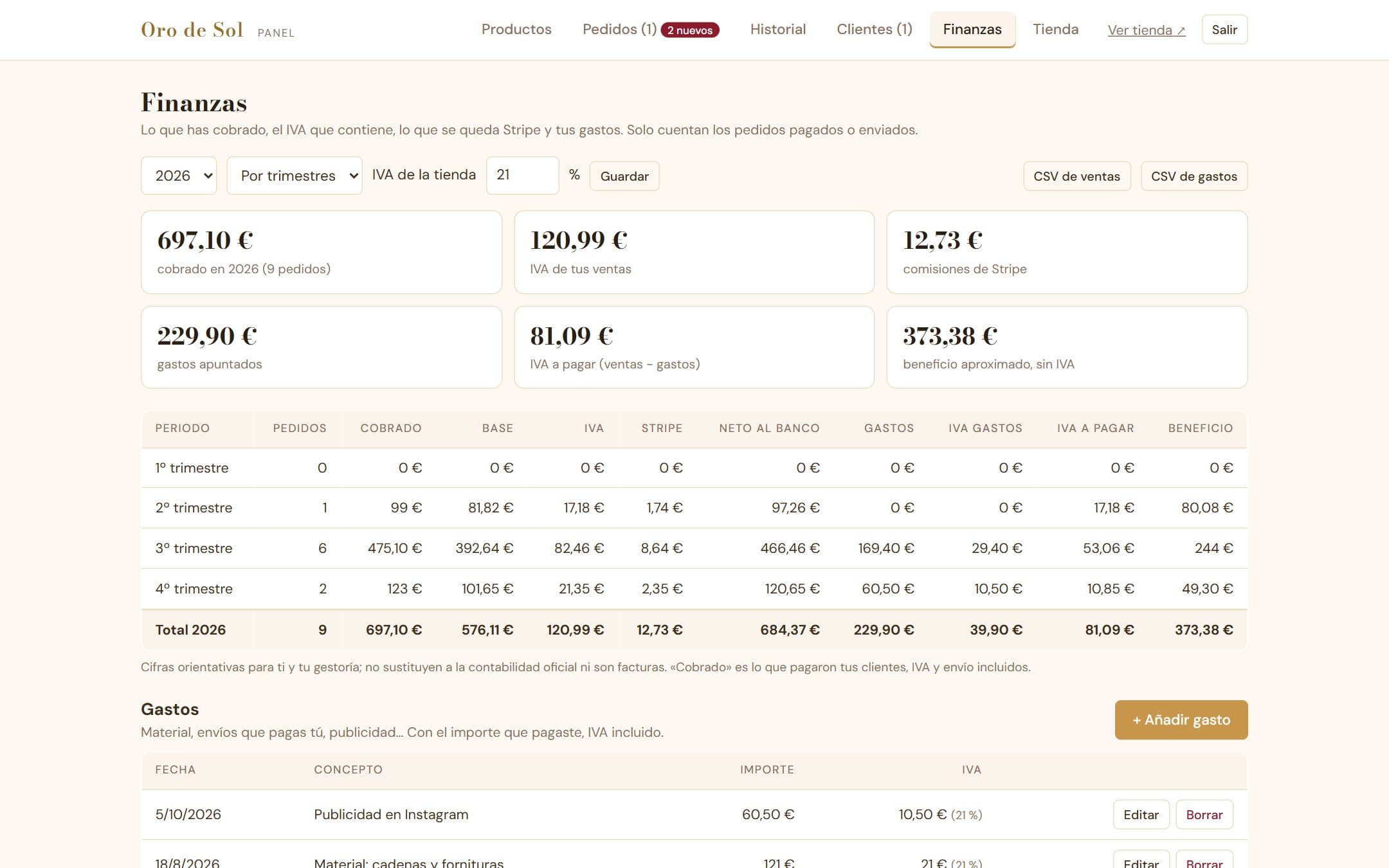The width and height of the screenshot is (1389, 868).
Task: Switch to the Clientes tab
Action: [x=874, y=30]
